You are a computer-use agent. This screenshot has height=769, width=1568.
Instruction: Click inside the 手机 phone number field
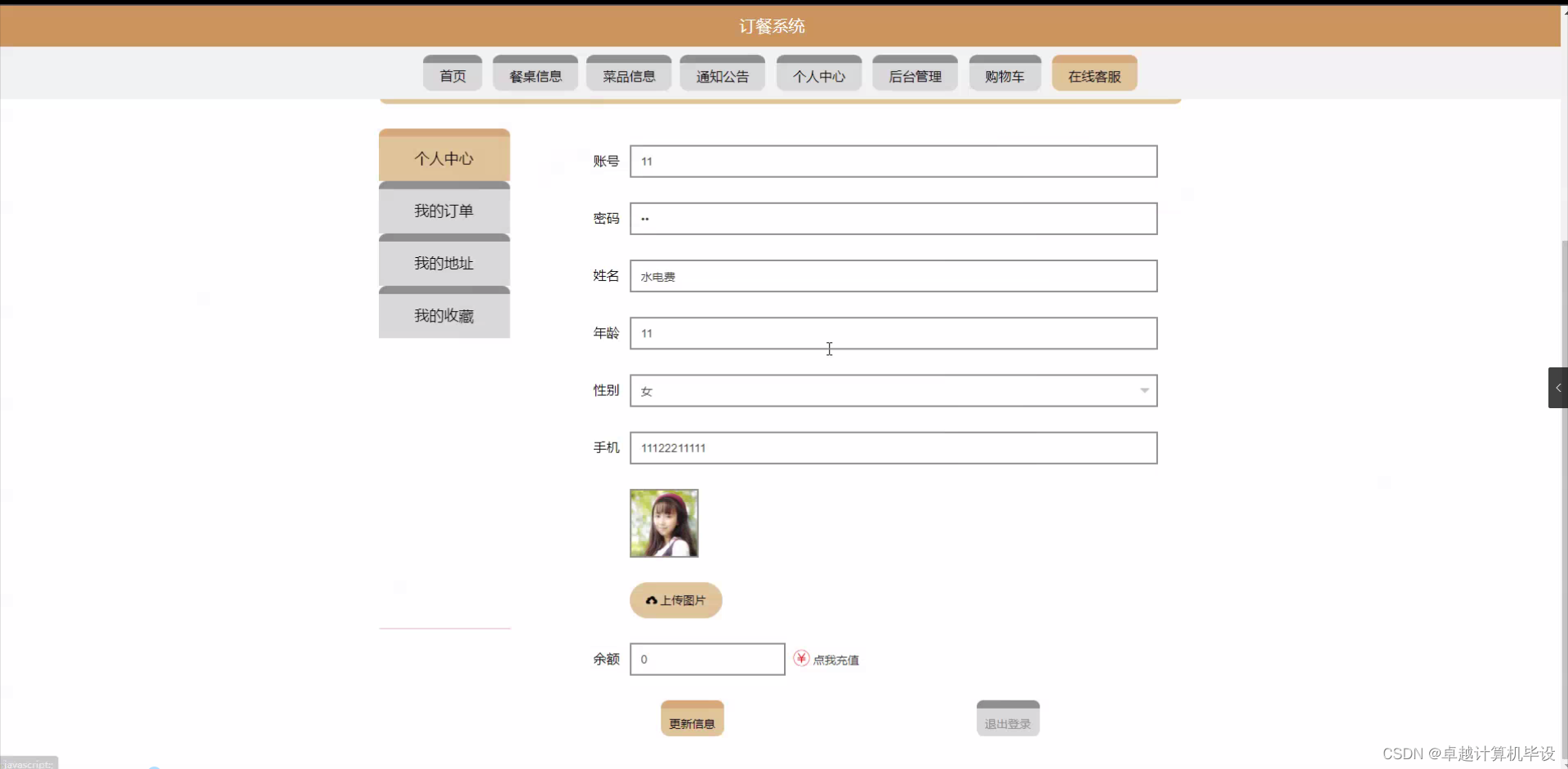(x=893, y=447)
